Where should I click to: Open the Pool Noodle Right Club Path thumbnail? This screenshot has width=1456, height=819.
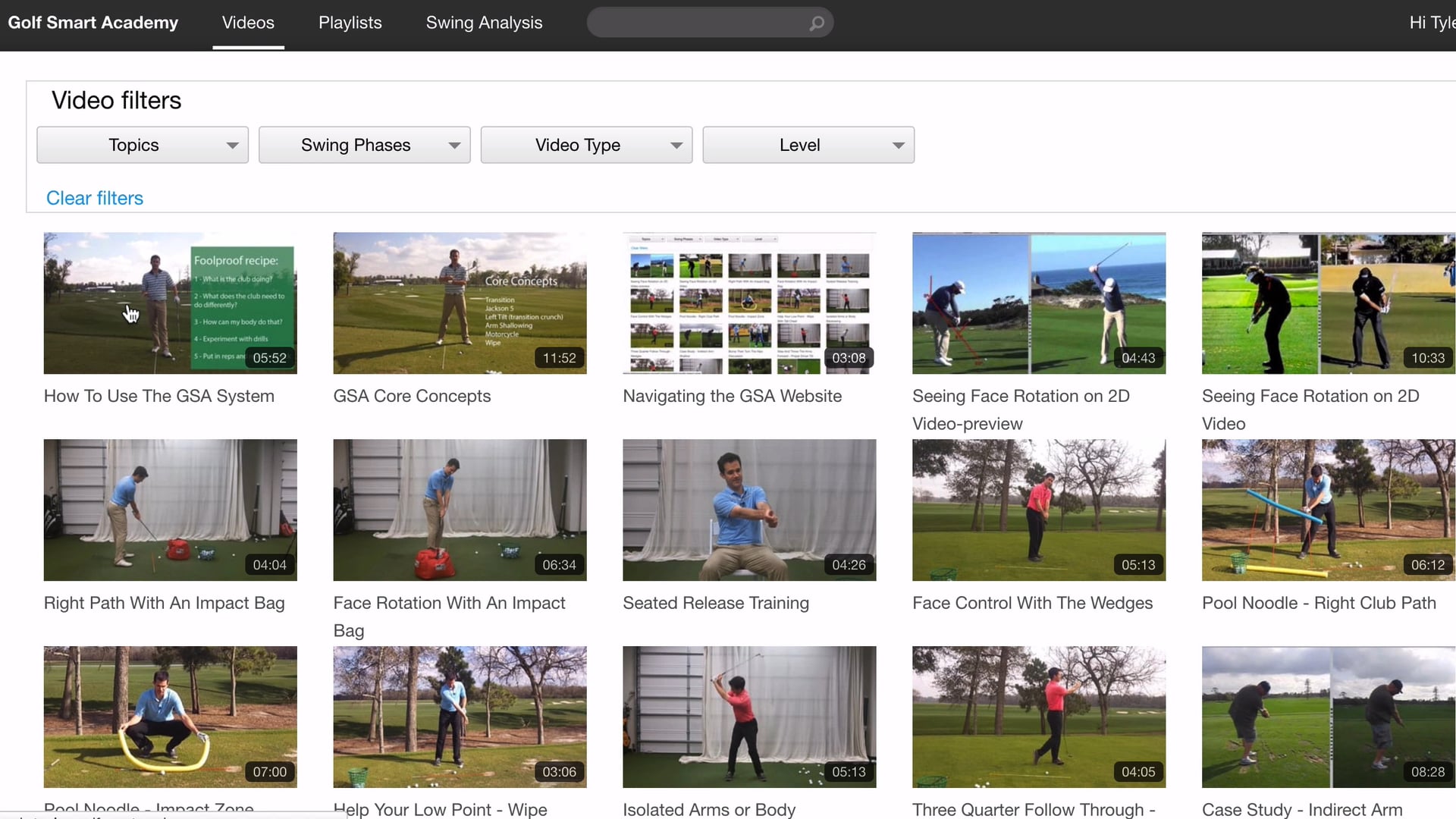tap(1328, 510)
